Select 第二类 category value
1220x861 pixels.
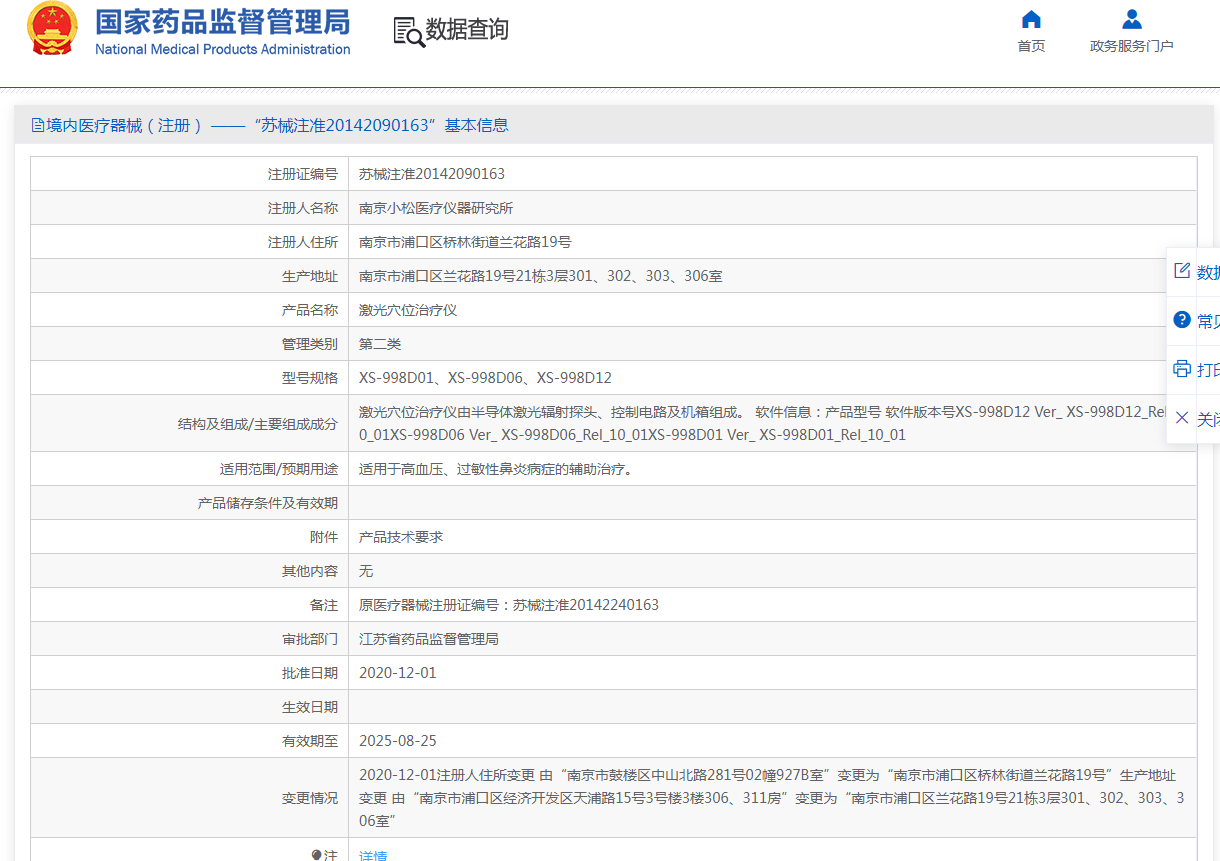[380, 344]
